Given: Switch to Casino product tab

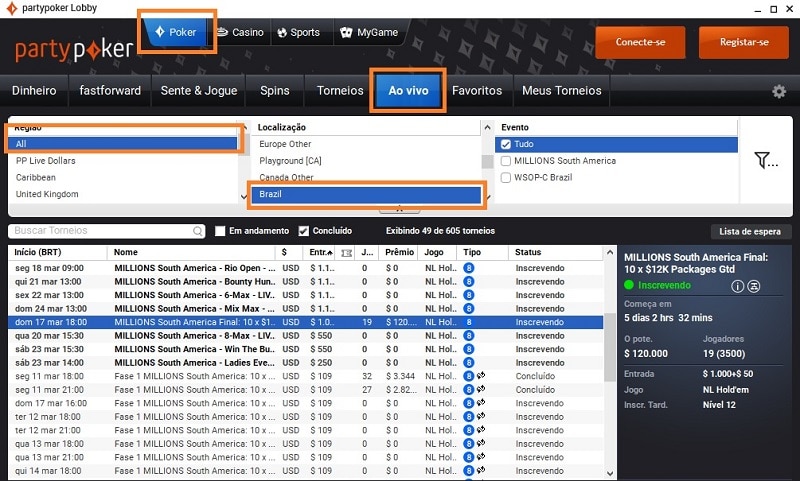Looking at the screenshot, I should point(240,32).
